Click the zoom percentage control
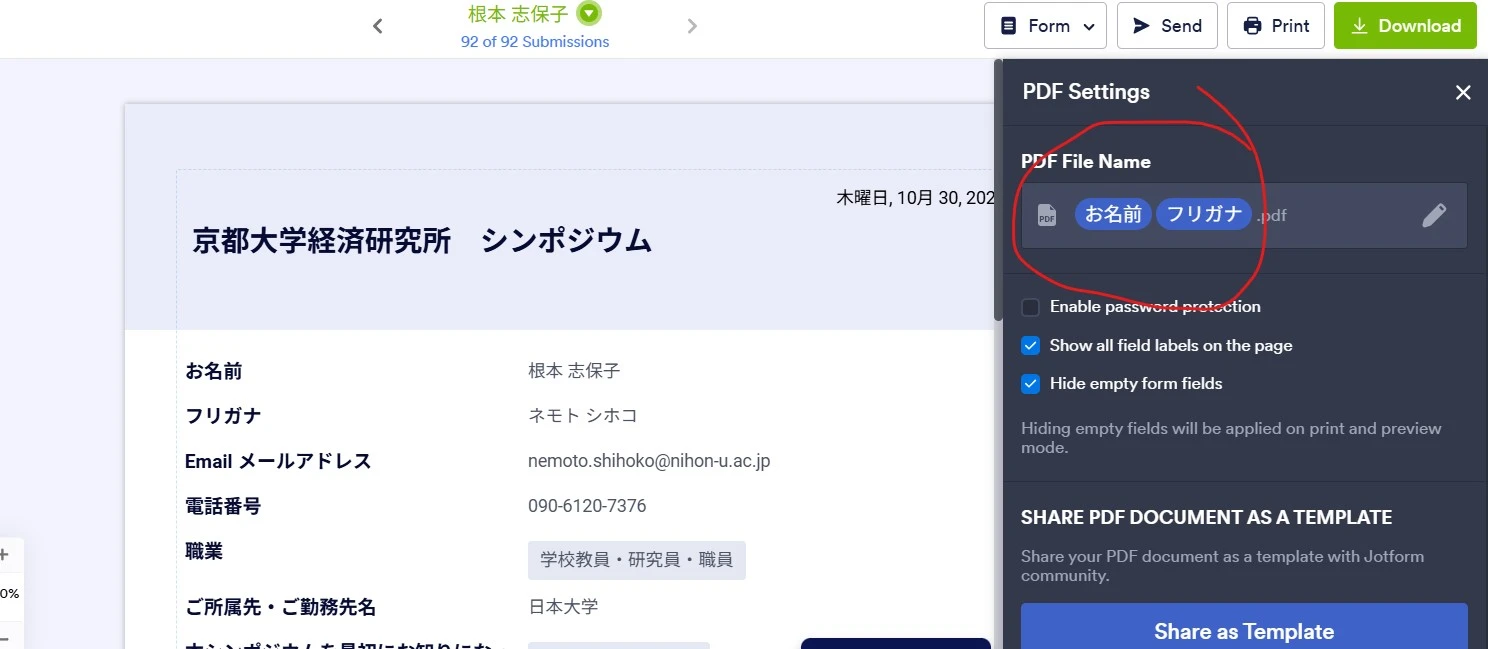 [x=8, y=592]
